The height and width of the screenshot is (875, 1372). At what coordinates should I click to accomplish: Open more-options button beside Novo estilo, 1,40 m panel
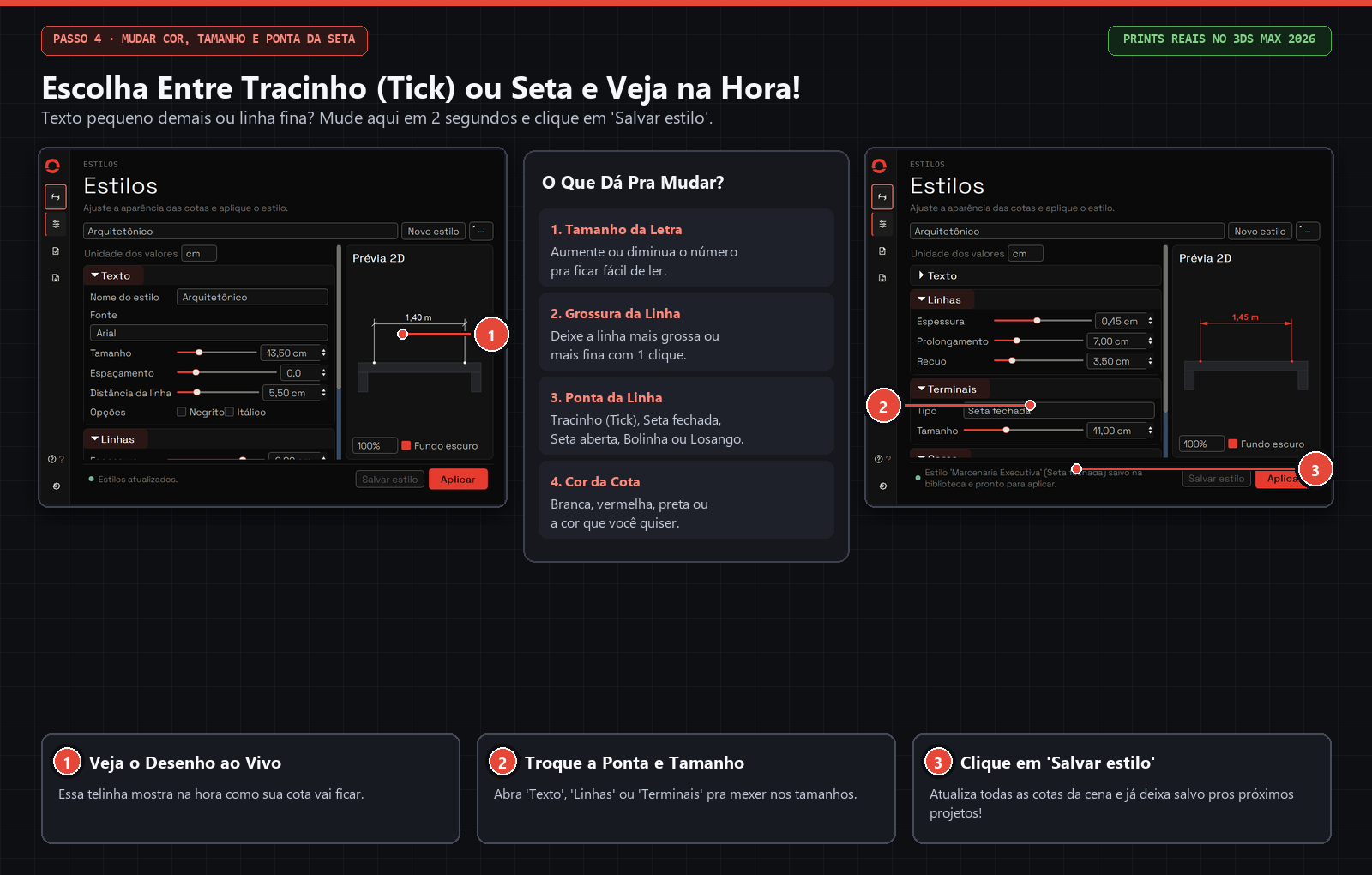tap(481, 232)
